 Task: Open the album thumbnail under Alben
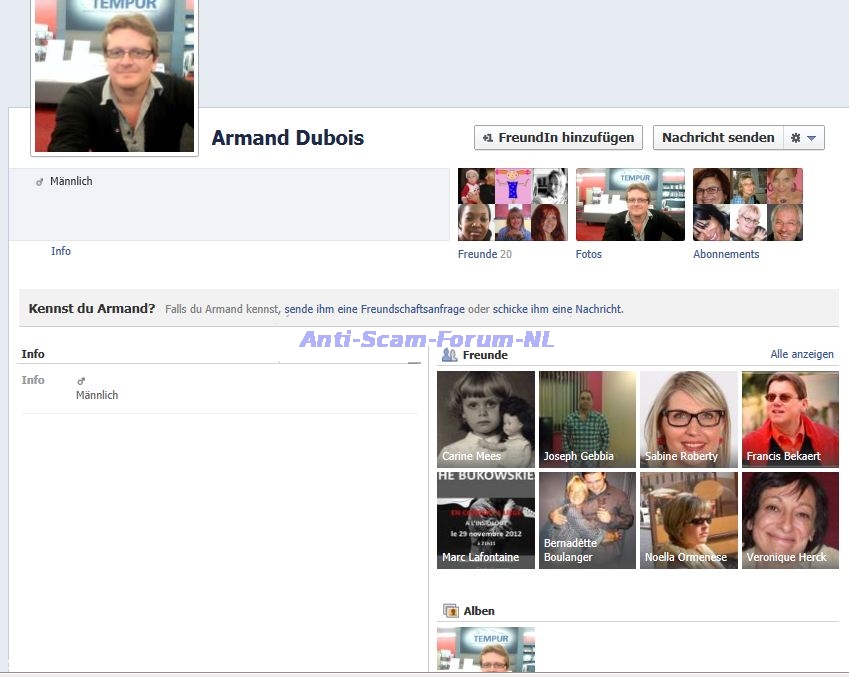486,648
